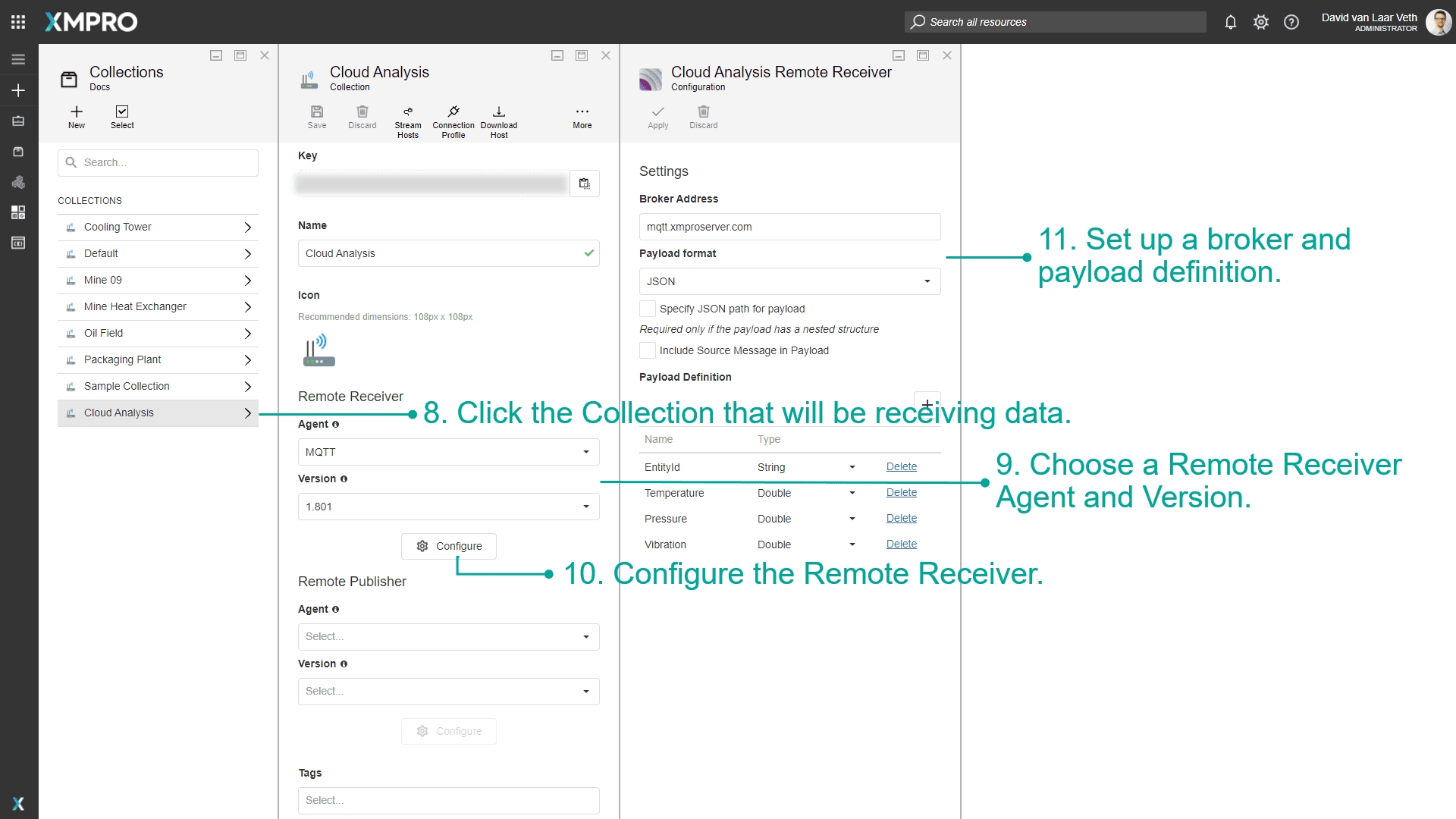
Task: Open the app grid menu
Action: [x=17, y=21]
